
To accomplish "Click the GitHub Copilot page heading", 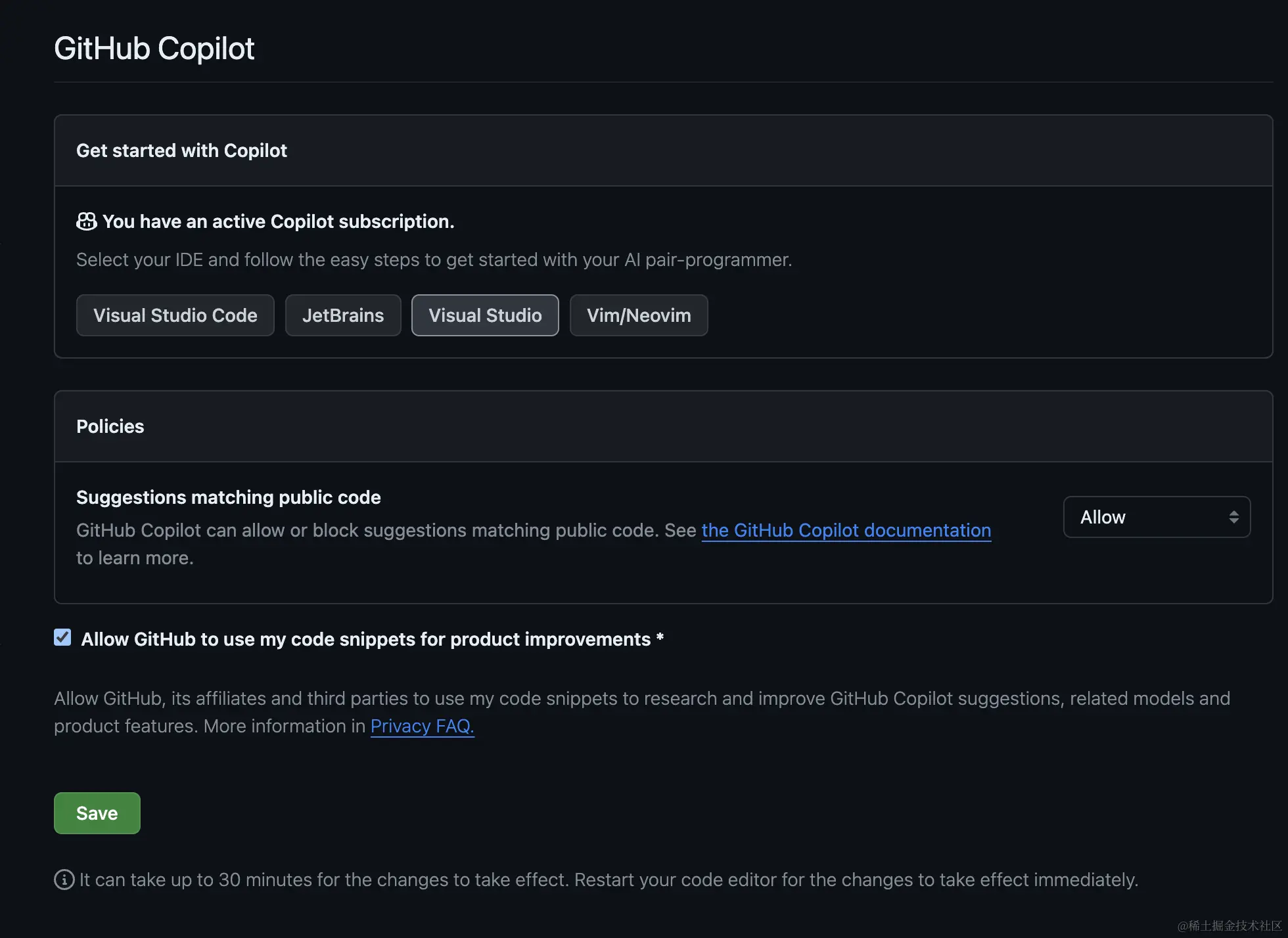I will (154, 49).
